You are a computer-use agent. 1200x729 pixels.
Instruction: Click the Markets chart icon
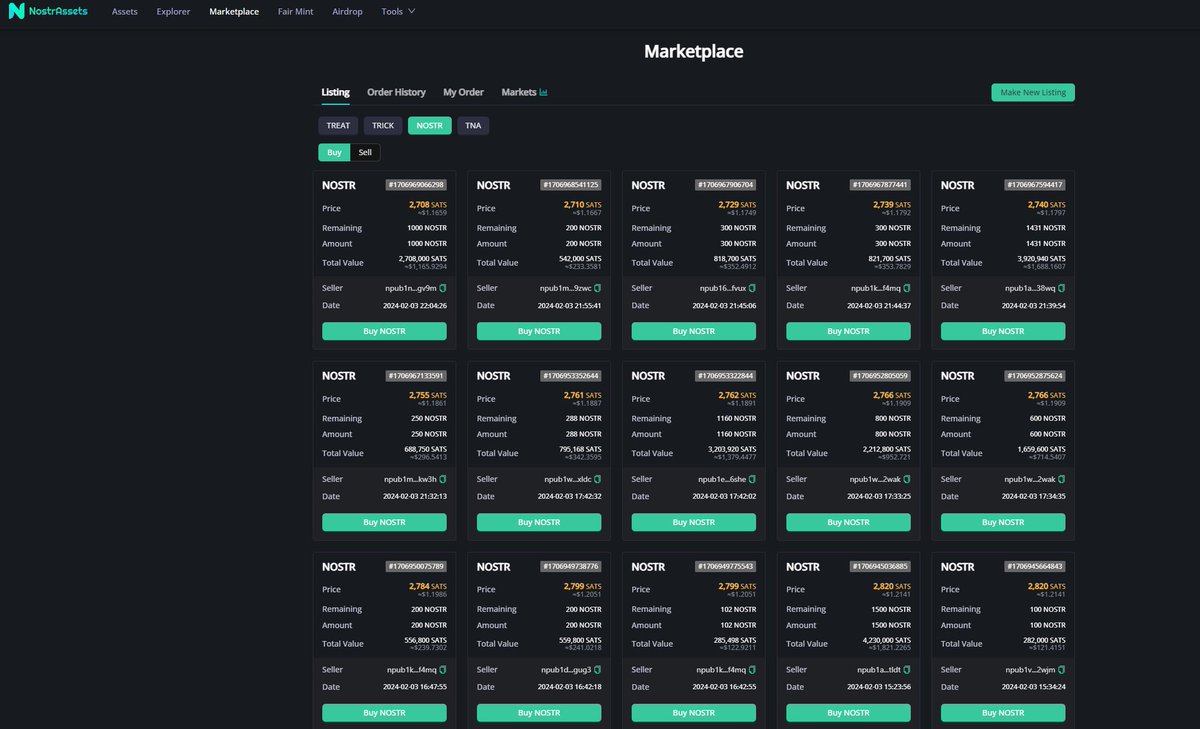[x=544, y=92]
